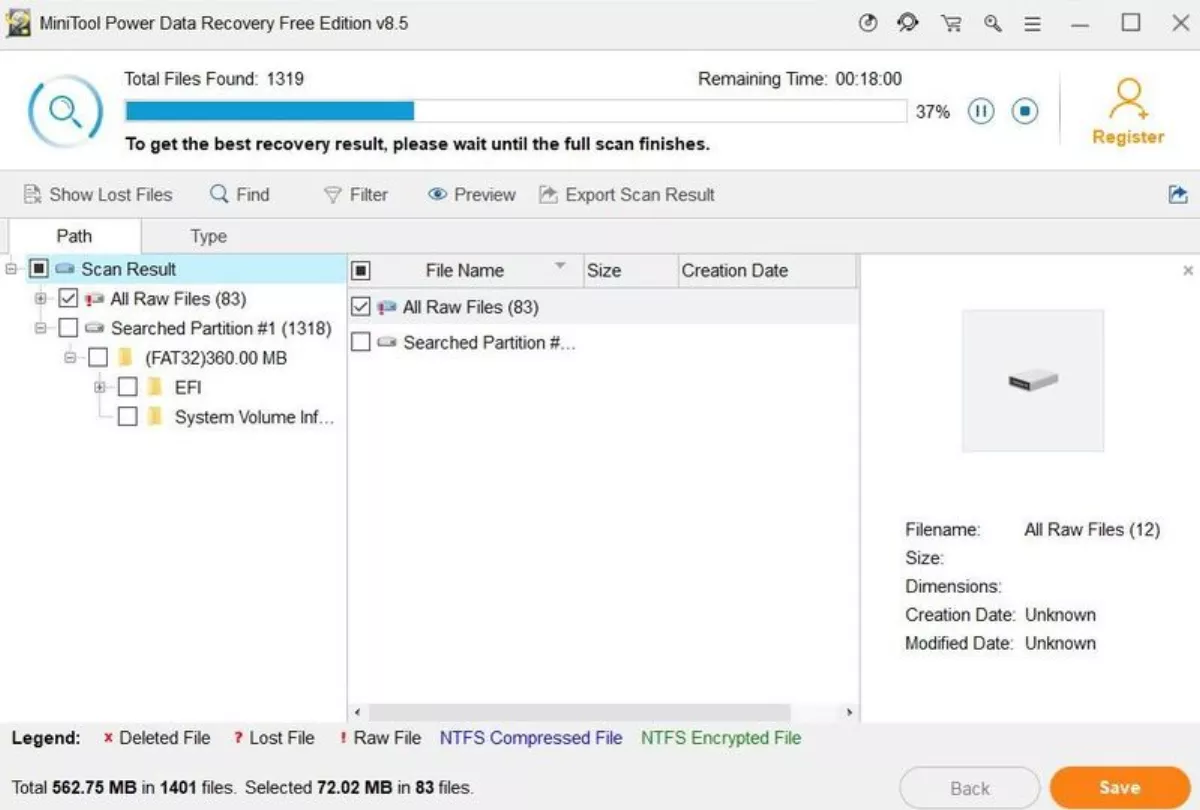
Task: Uncheck All Raw Files (83) in the file list
Action: tap(362, 308)
